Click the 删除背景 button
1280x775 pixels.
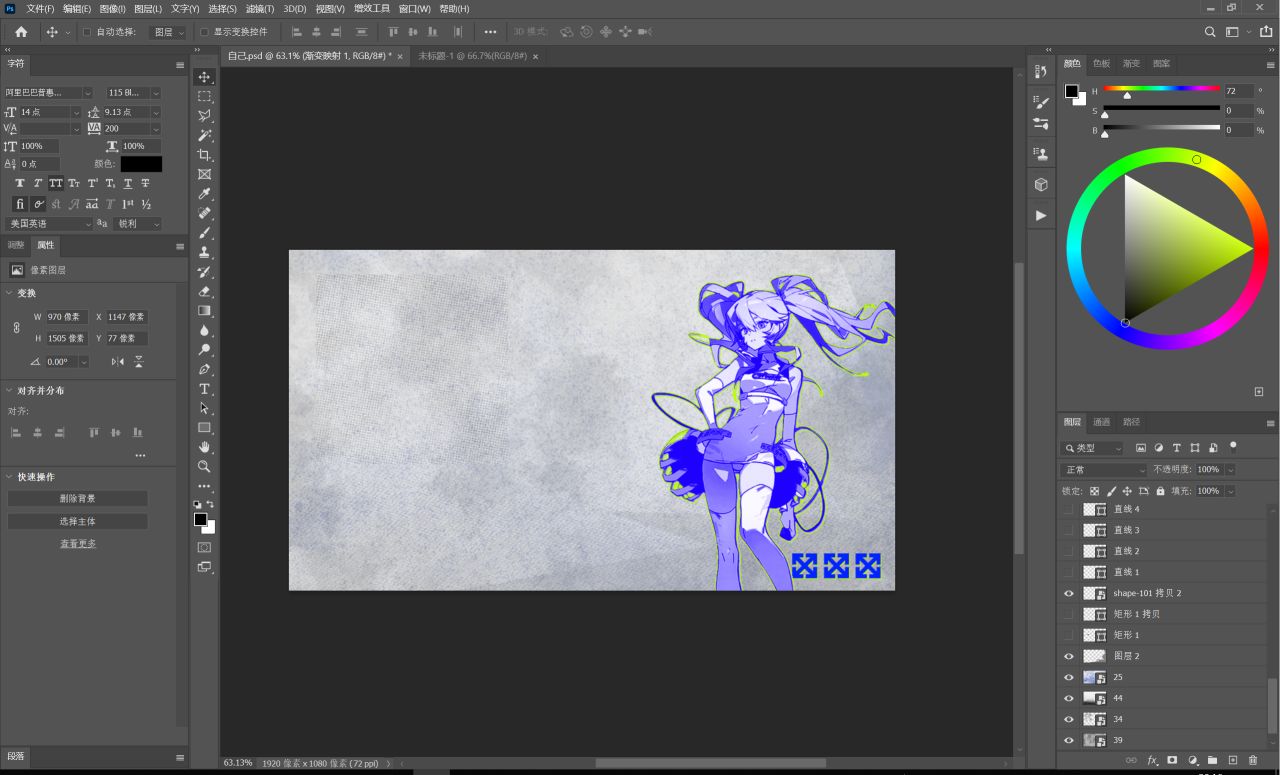pos(77,499)
